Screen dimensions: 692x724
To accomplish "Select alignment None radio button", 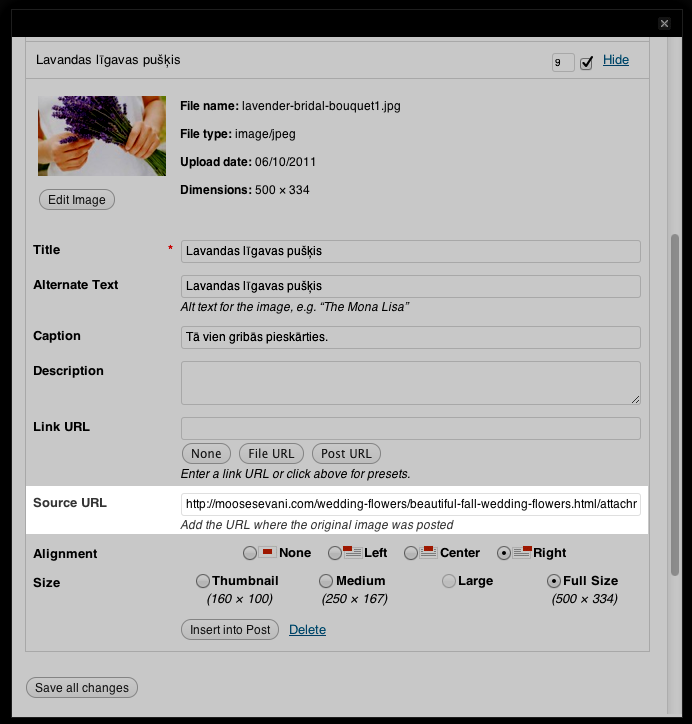I will click(x=250, y=553).
